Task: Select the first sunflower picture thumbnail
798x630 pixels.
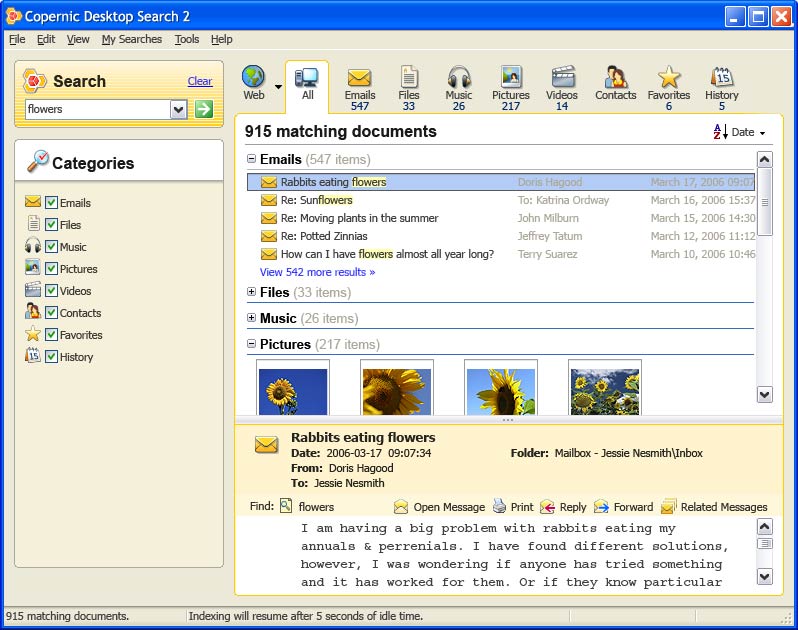Action: click(293, 390)
